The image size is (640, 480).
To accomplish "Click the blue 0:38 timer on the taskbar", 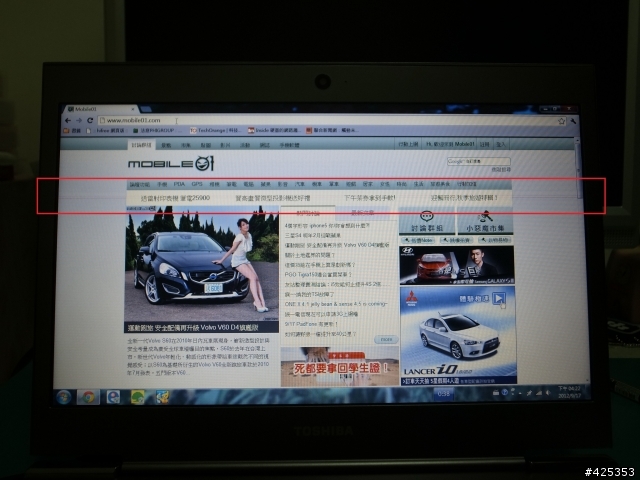I will 443,394.
